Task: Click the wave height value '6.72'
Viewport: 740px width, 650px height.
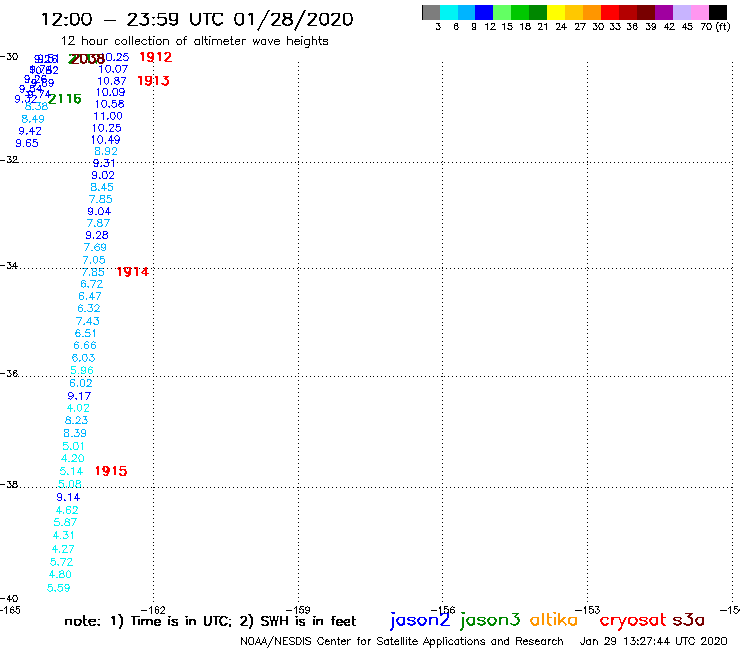Action: point(92,284)
